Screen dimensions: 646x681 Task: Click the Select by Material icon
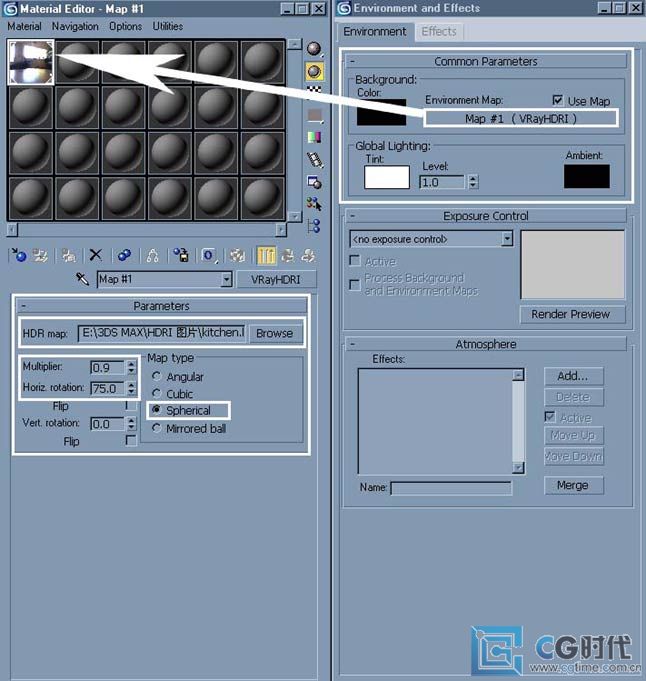pos(315,204)
